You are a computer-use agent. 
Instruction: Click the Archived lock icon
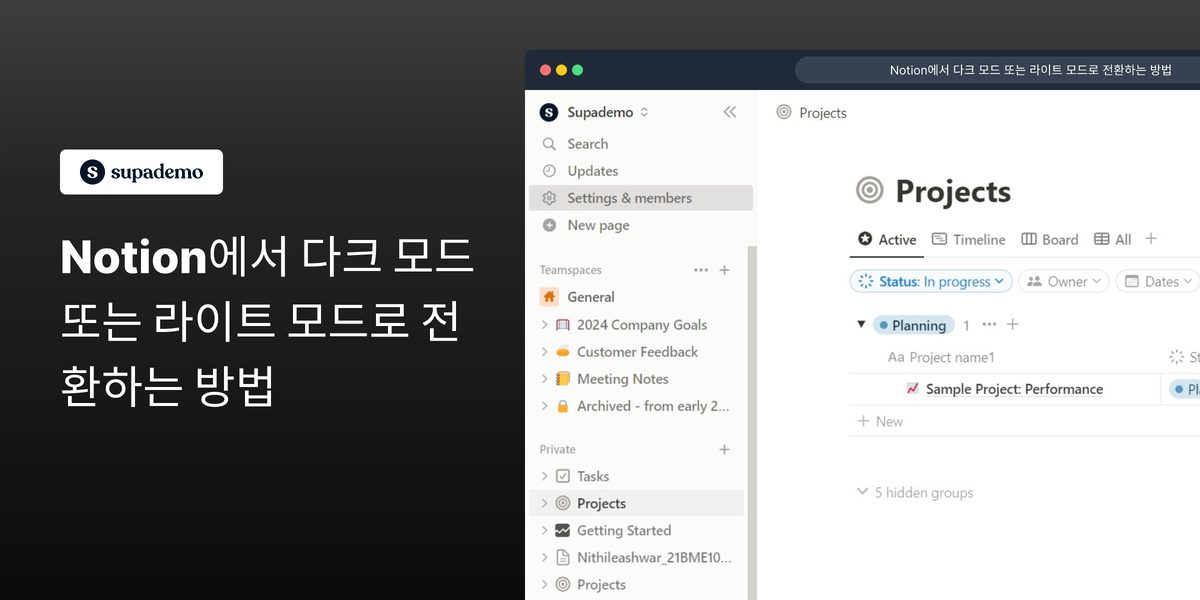563,406
